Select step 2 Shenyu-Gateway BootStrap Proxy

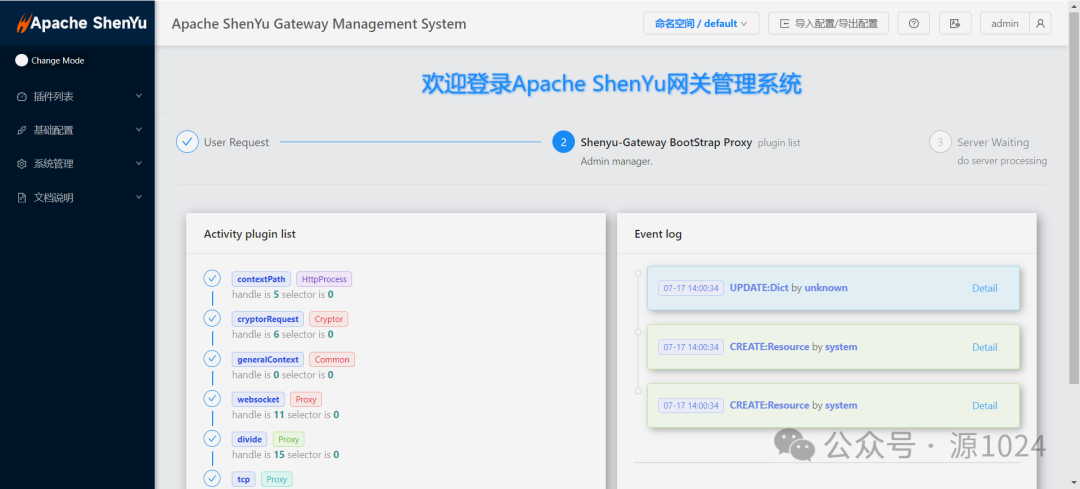(x=563, y=142)
